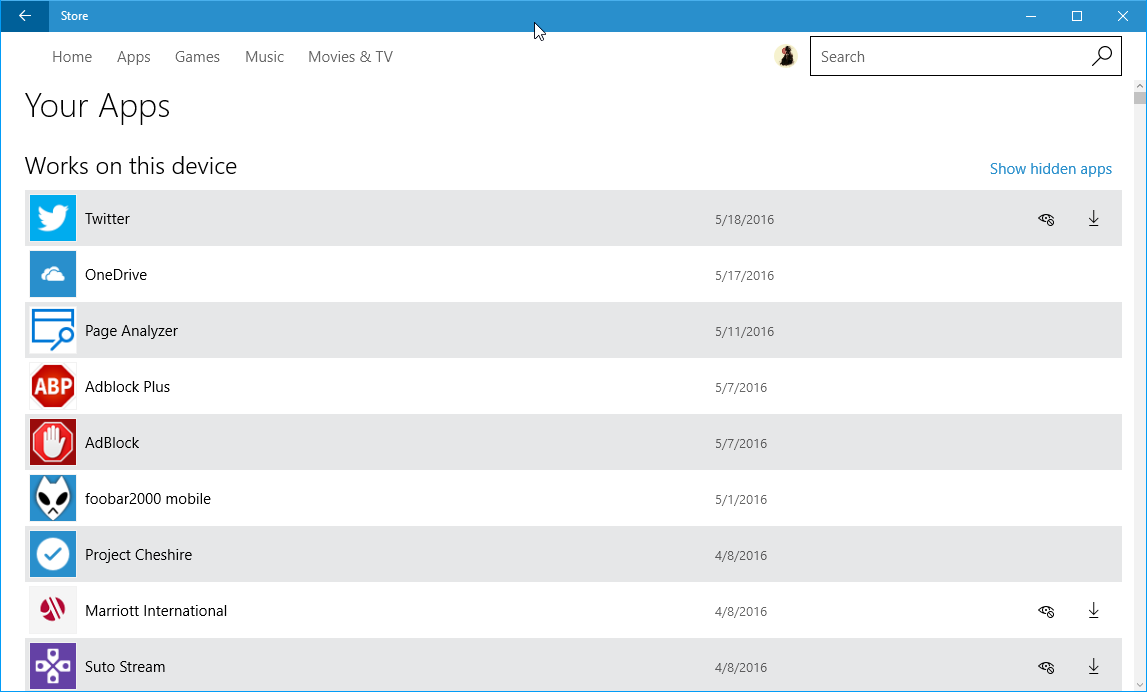Switch to the Apps tab
This screenshot has width=1147, height=692.
(x=134, y=56)
